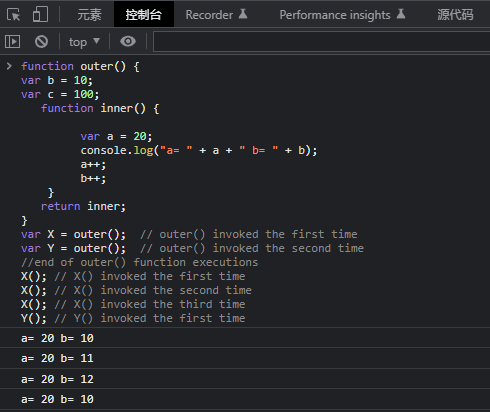The width and height of the screenshot is (490, 412).
Task: Click the live expression eye icon
Action: pos(128,41)
